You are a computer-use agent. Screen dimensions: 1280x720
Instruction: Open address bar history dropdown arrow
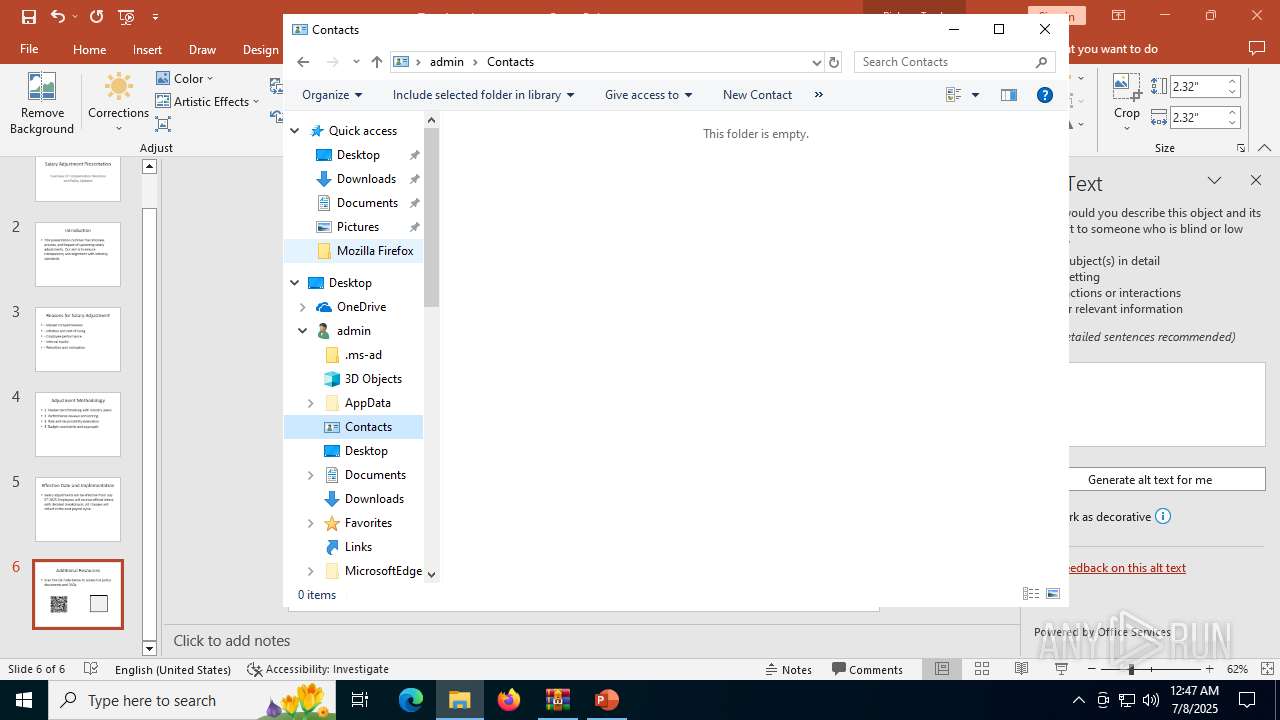point(816,62)
